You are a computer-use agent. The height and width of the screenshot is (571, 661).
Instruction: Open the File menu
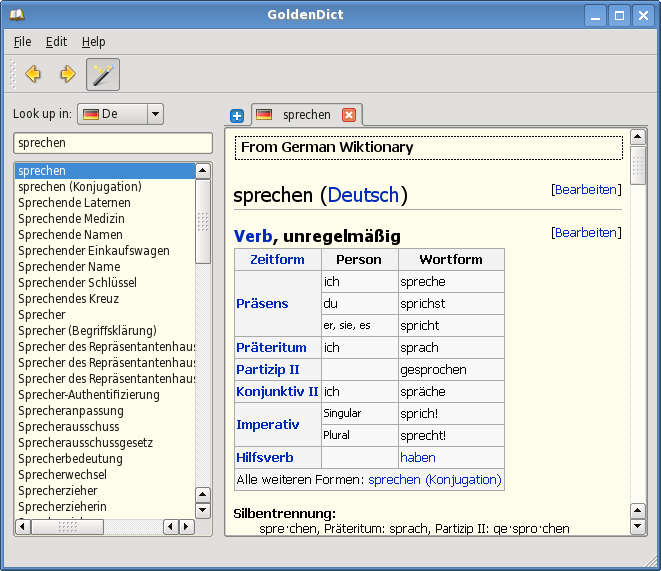[x=22, y=42]
